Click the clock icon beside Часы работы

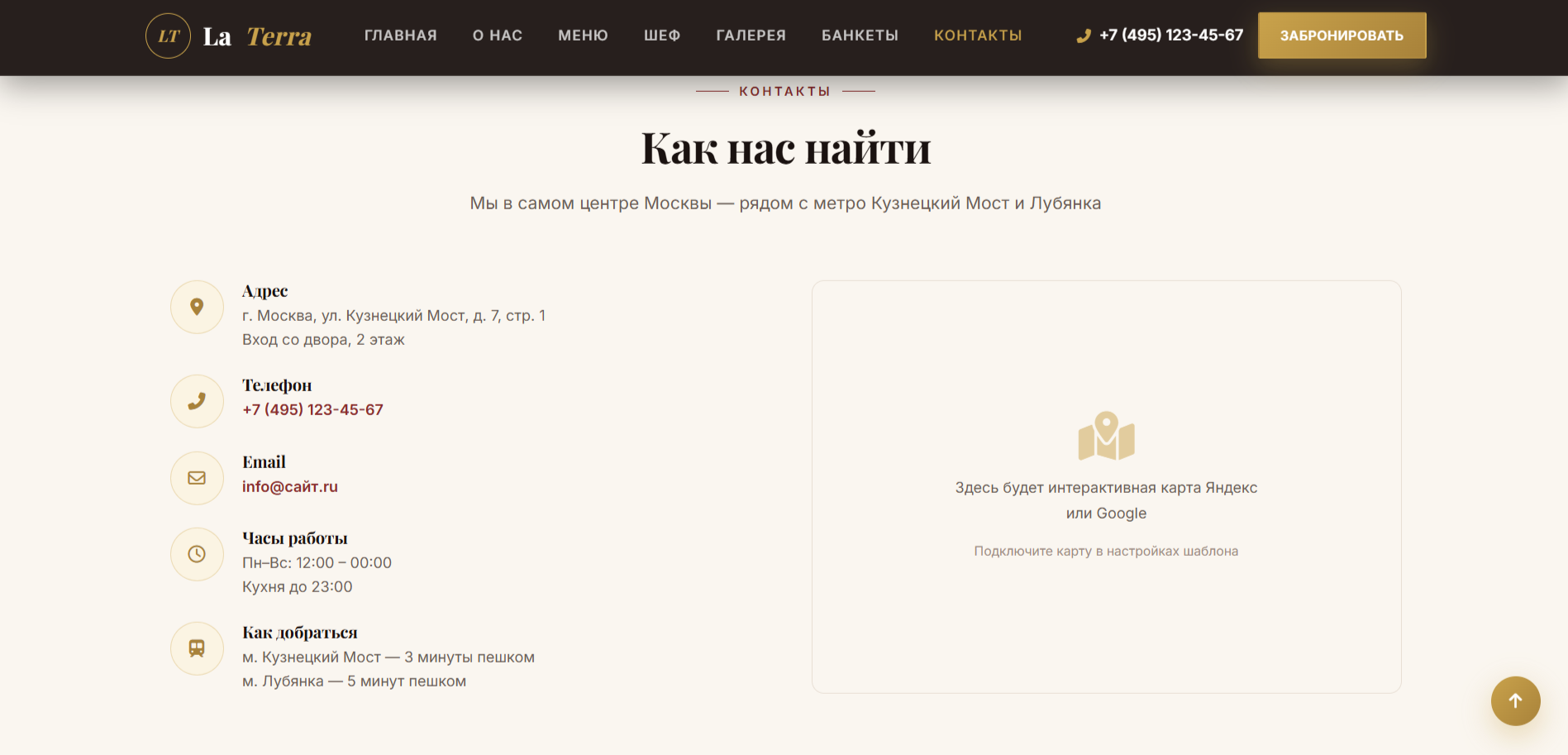(197, 554)
